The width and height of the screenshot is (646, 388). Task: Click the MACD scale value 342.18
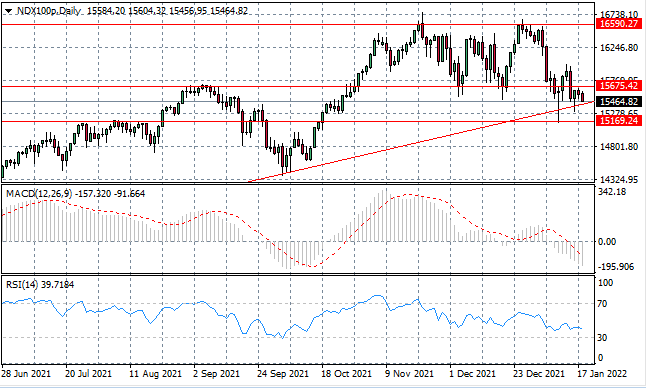[x=612, y=192]
